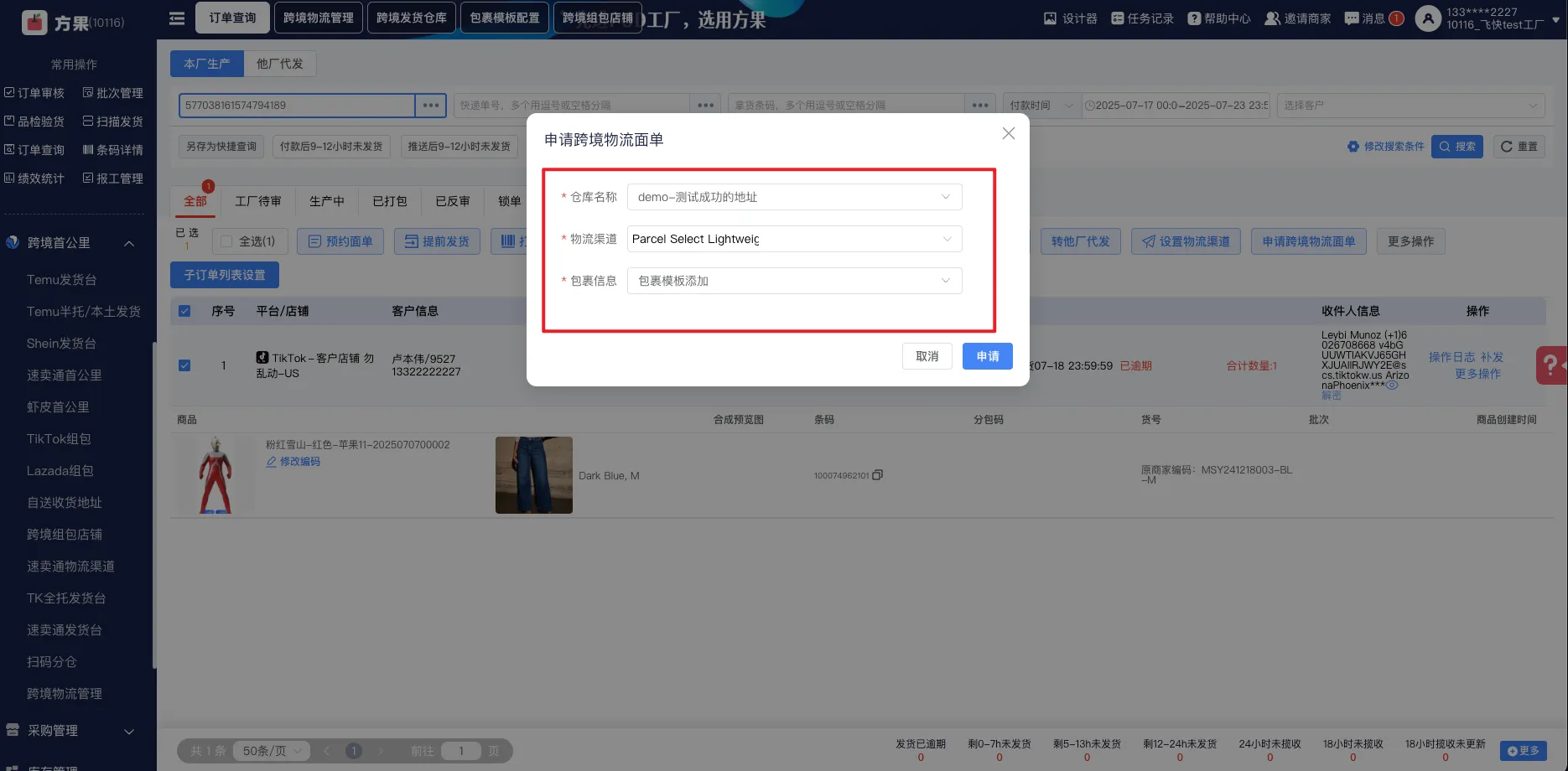Click 修改搜索条件 gear link

click(x=1385, y=147)
